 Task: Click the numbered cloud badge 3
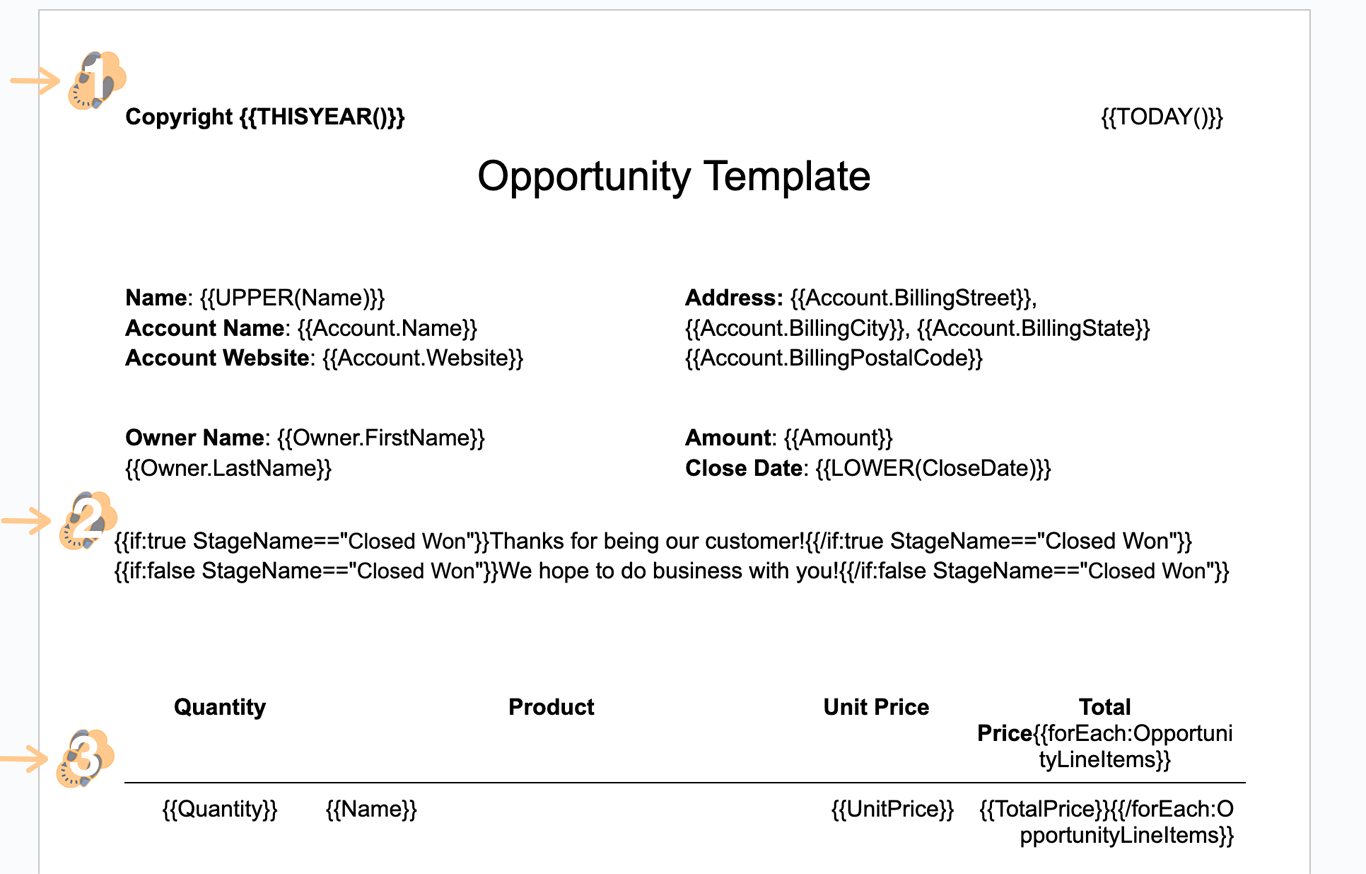coord(86,758)
